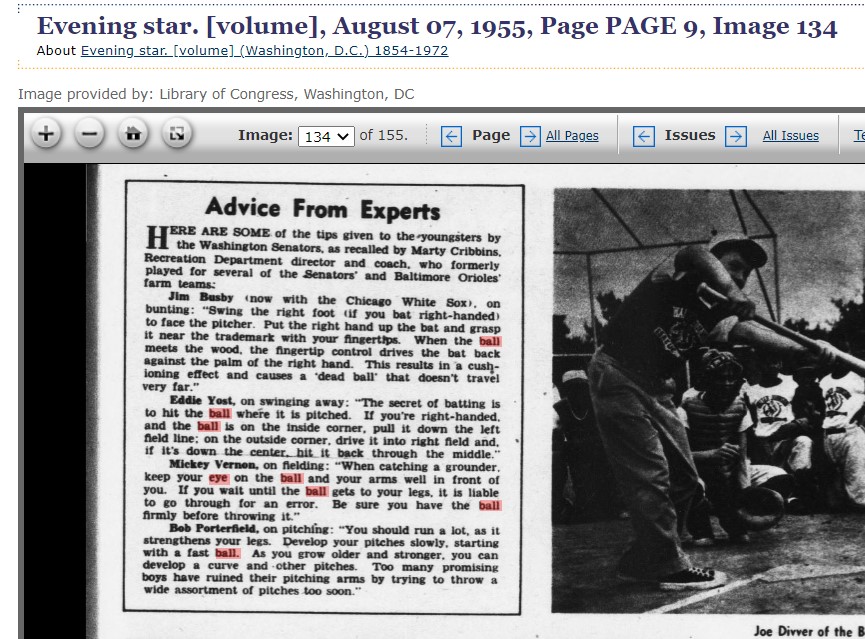
Task: Toggle full page view icon
Action: [x=177, y=134]
